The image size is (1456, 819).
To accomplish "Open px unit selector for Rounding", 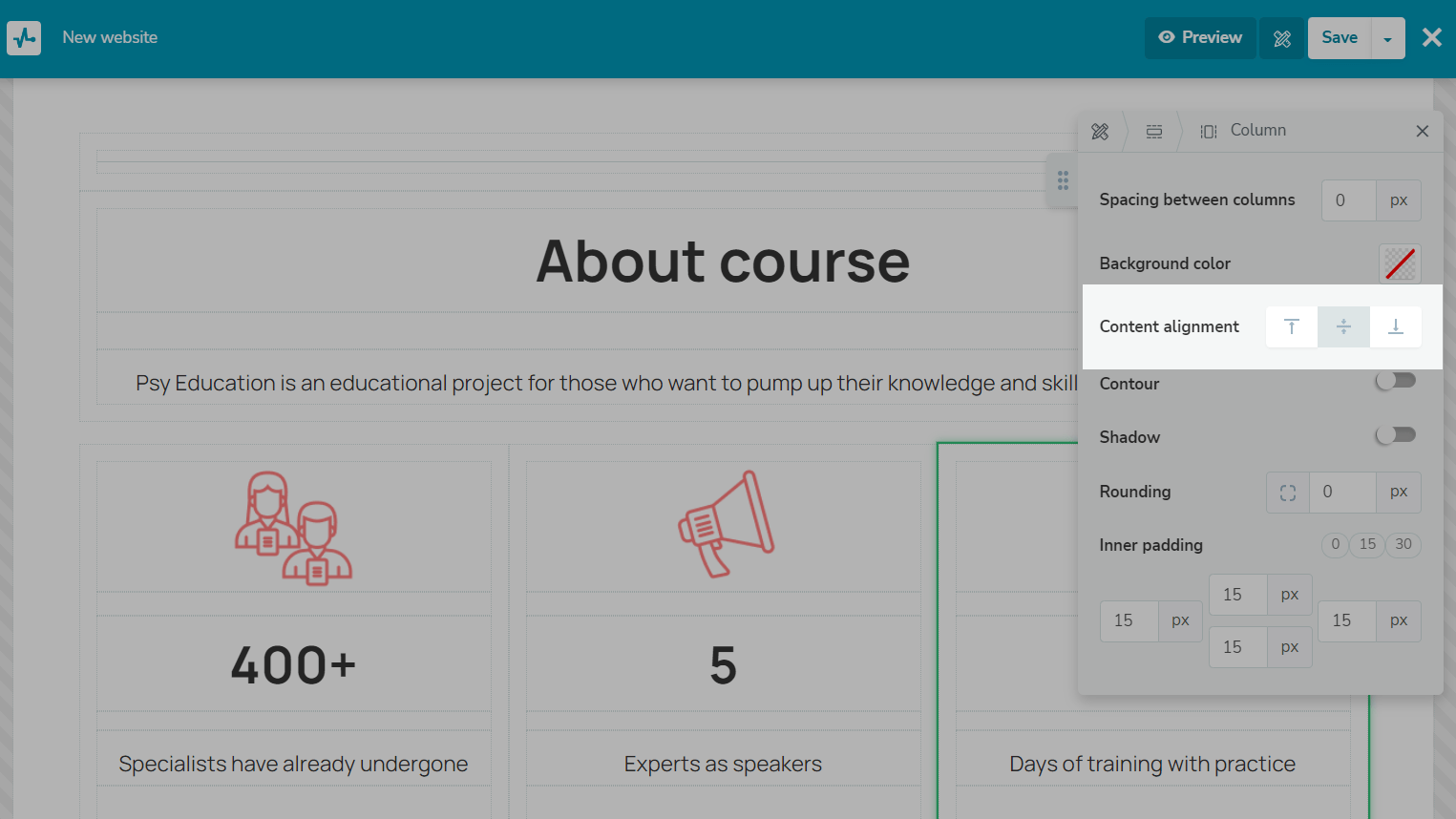I will 1398,493.
